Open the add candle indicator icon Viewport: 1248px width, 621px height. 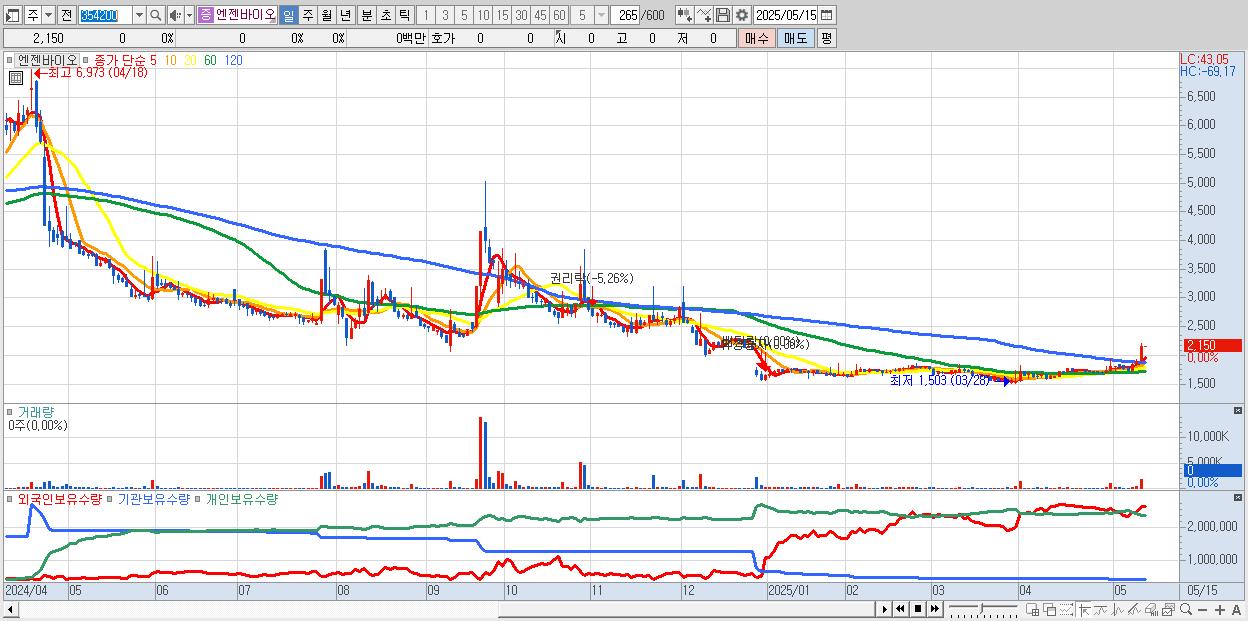tap(684, 15)
